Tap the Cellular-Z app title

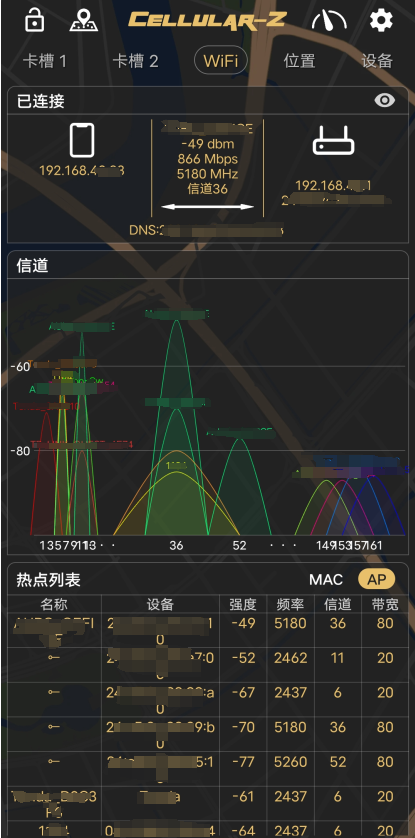207,20
